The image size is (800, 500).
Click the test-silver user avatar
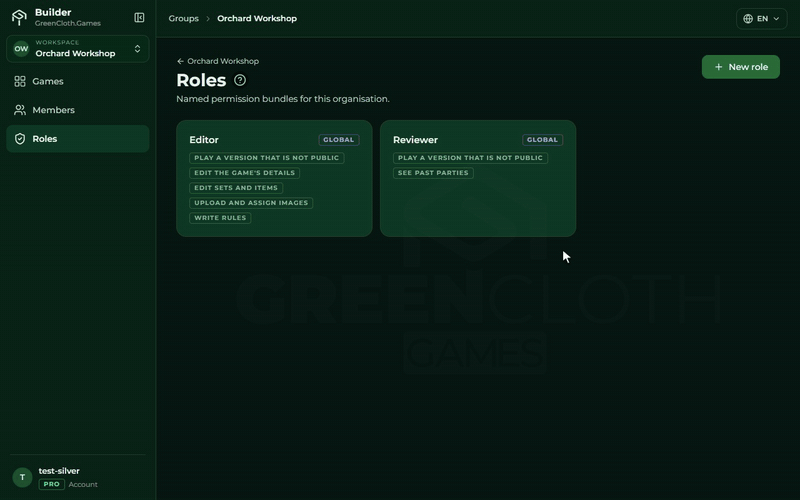pyautogui.click(x=22, y=478)
